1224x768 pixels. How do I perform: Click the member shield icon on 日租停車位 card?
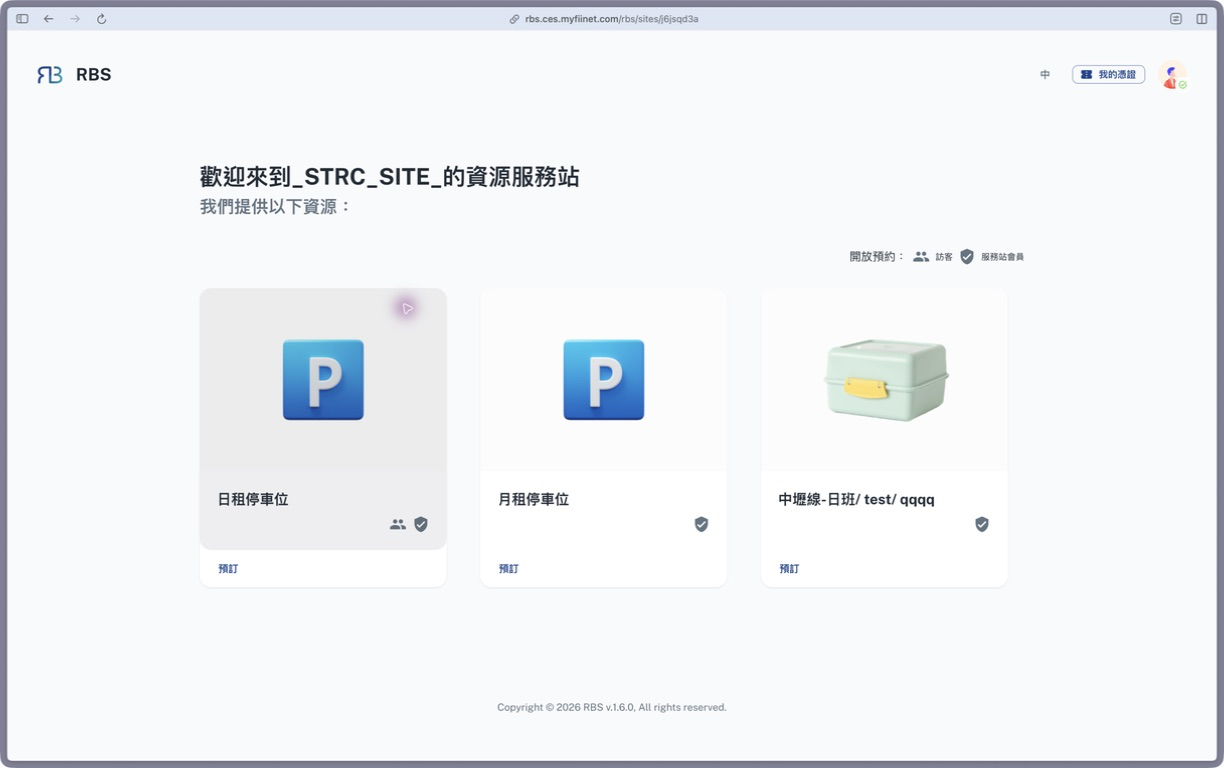coord(421,524)
